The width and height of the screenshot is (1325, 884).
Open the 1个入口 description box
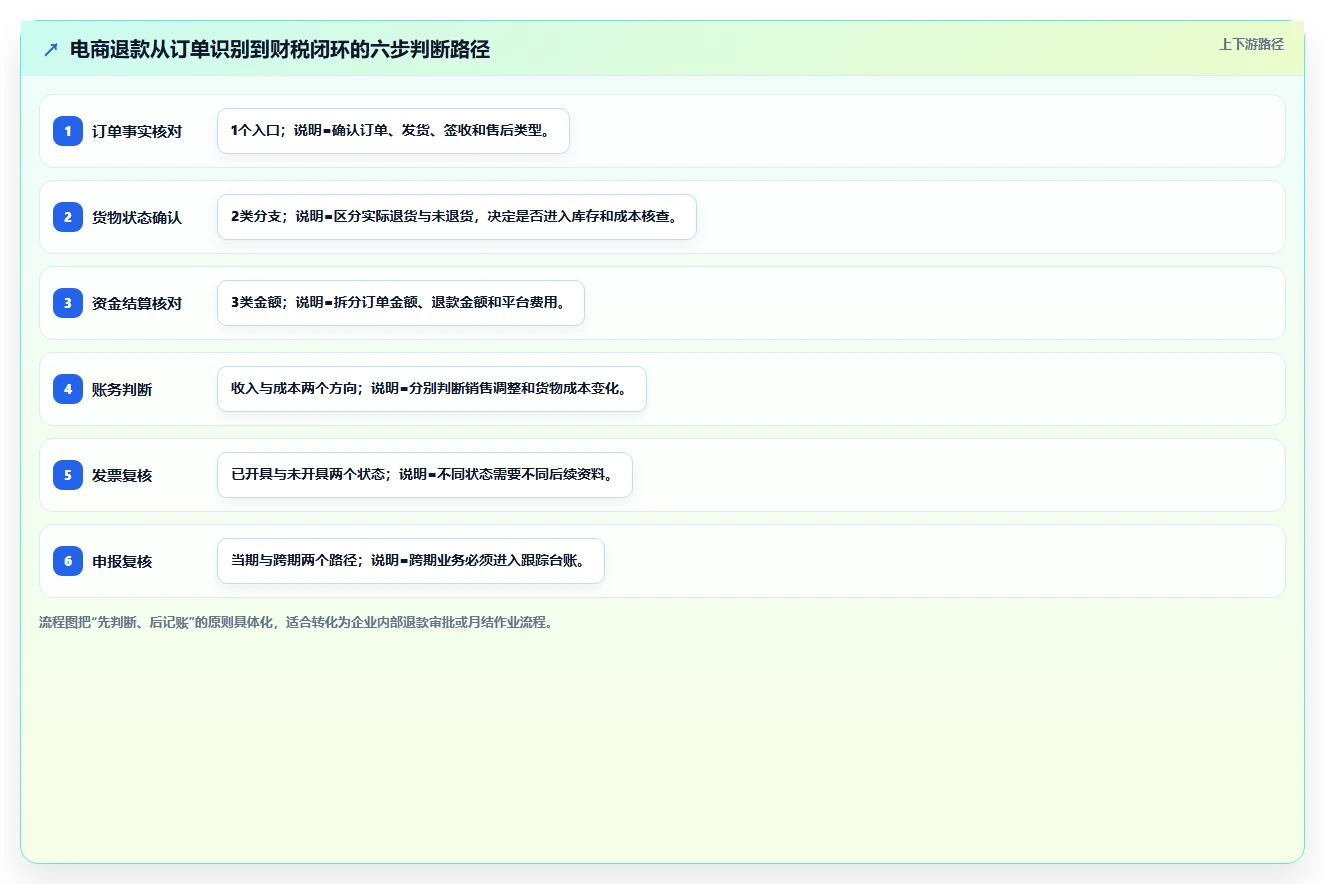(393, 131)
